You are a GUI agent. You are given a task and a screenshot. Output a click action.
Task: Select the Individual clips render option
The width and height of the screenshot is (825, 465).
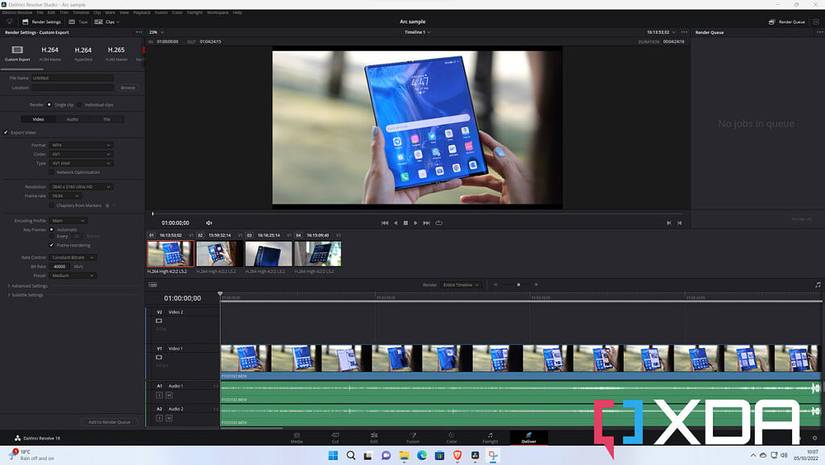point(80,104)
